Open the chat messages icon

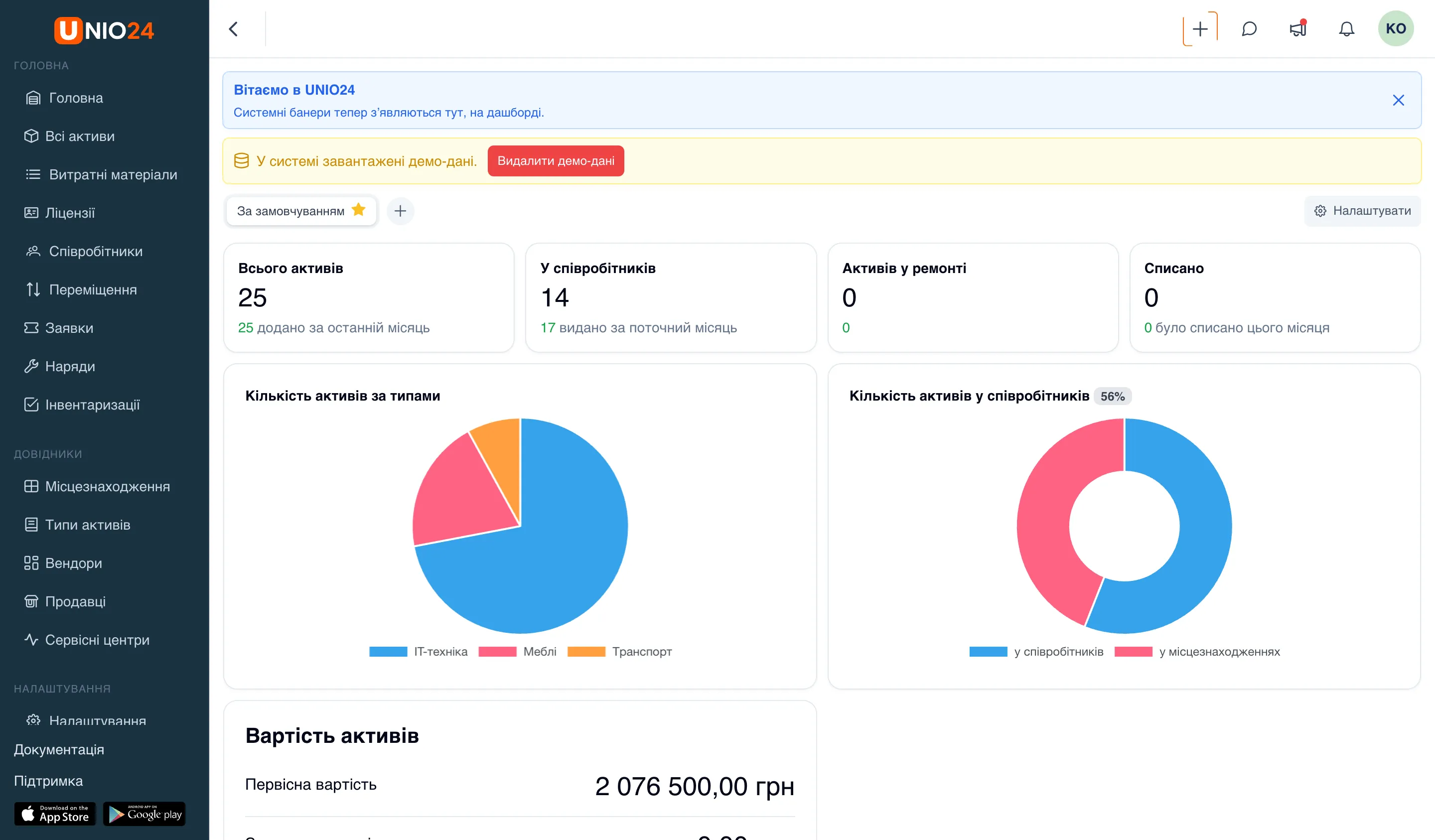pyautogui.click(x=1249, y=28)
